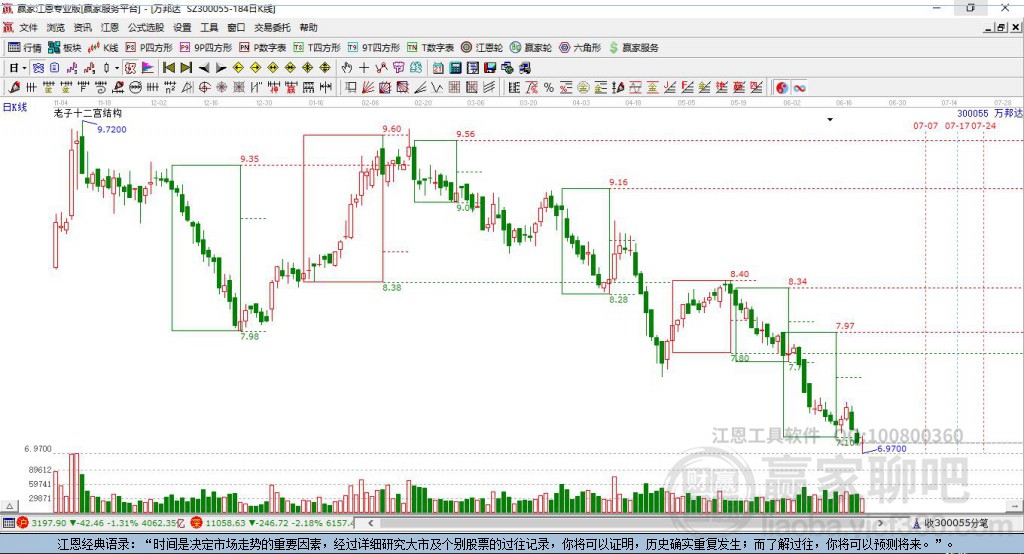Select the target circle crosshair tool
The image size is (1024, 554).
204,87
